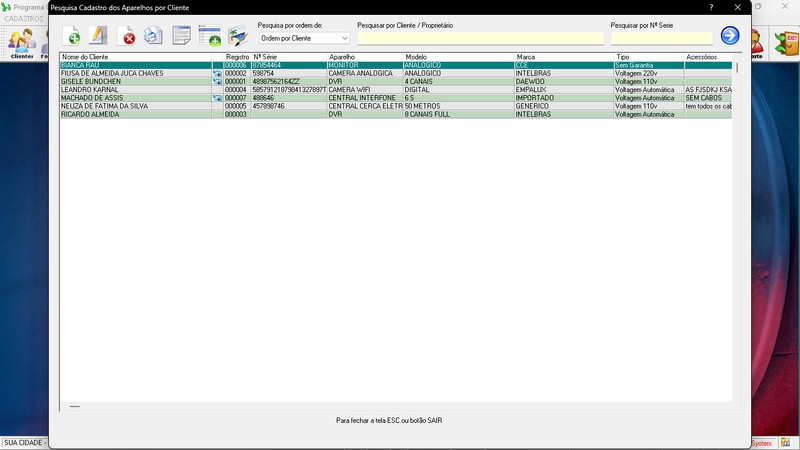Screen dimensions: 800x450
Task: Click the help question mark in title bar
Action: (711, 7)
